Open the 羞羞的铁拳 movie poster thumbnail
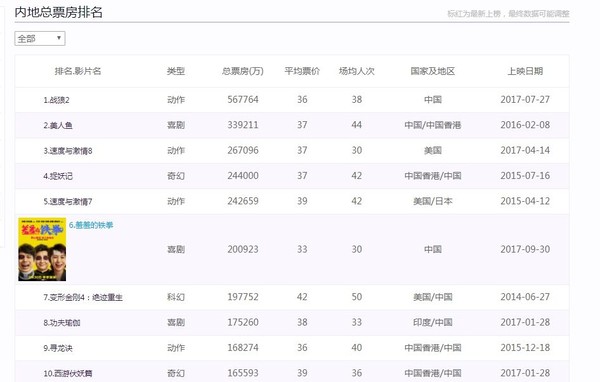This screenshot has height=382, width=600. (x=42, y=249)
